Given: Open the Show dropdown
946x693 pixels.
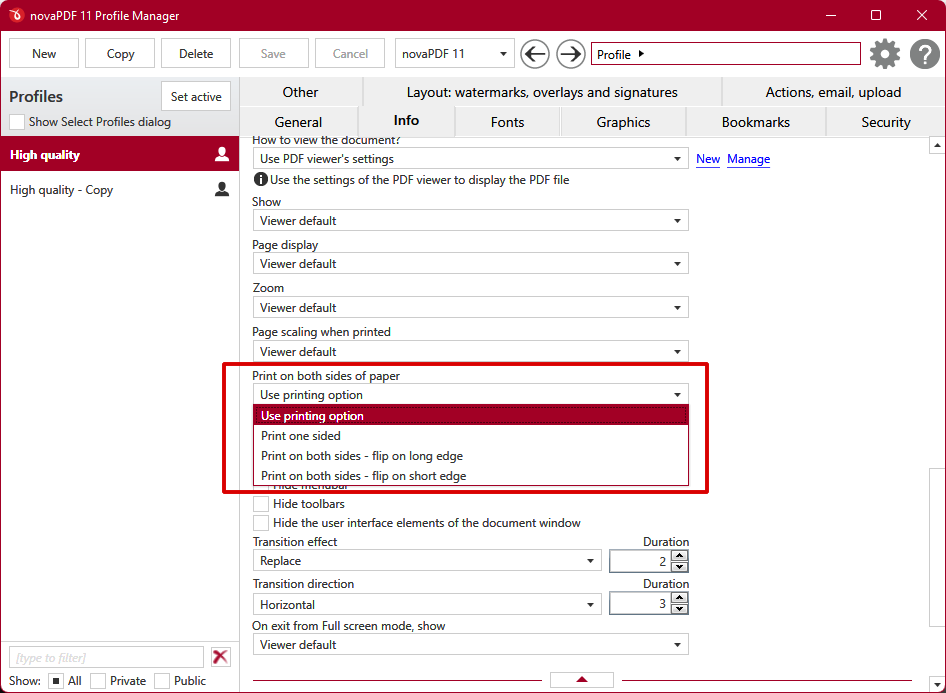Looking at the screenshot, I should pos(471,221).
